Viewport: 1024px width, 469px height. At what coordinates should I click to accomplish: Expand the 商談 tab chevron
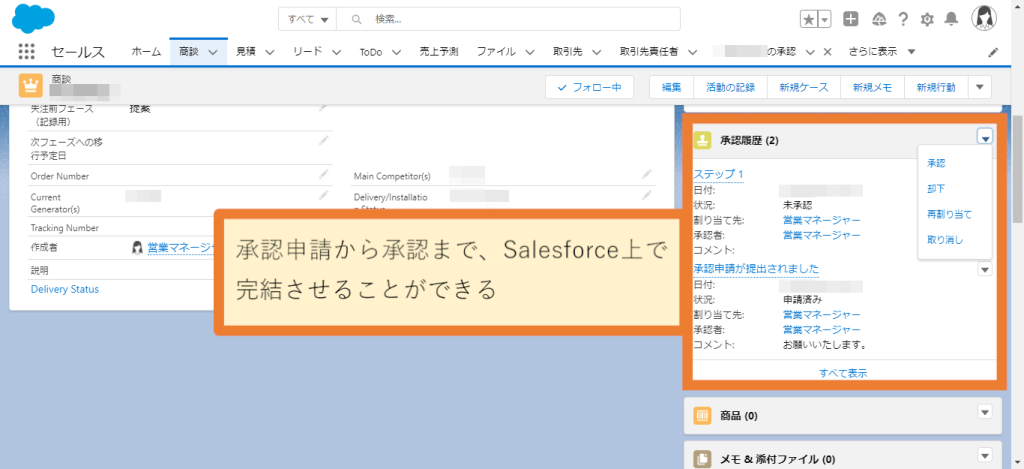[x=212, y=52]
